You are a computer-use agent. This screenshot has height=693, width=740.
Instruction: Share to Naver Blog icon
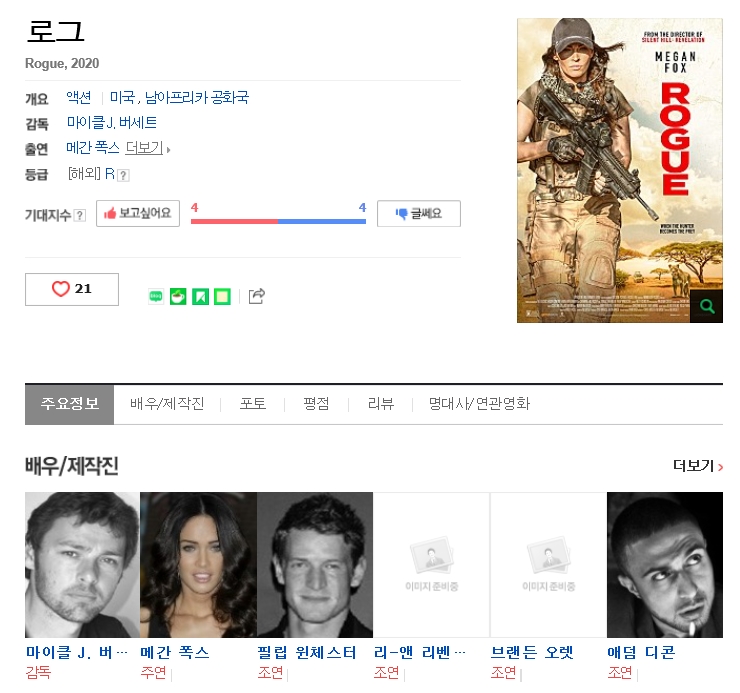point(156,296)
